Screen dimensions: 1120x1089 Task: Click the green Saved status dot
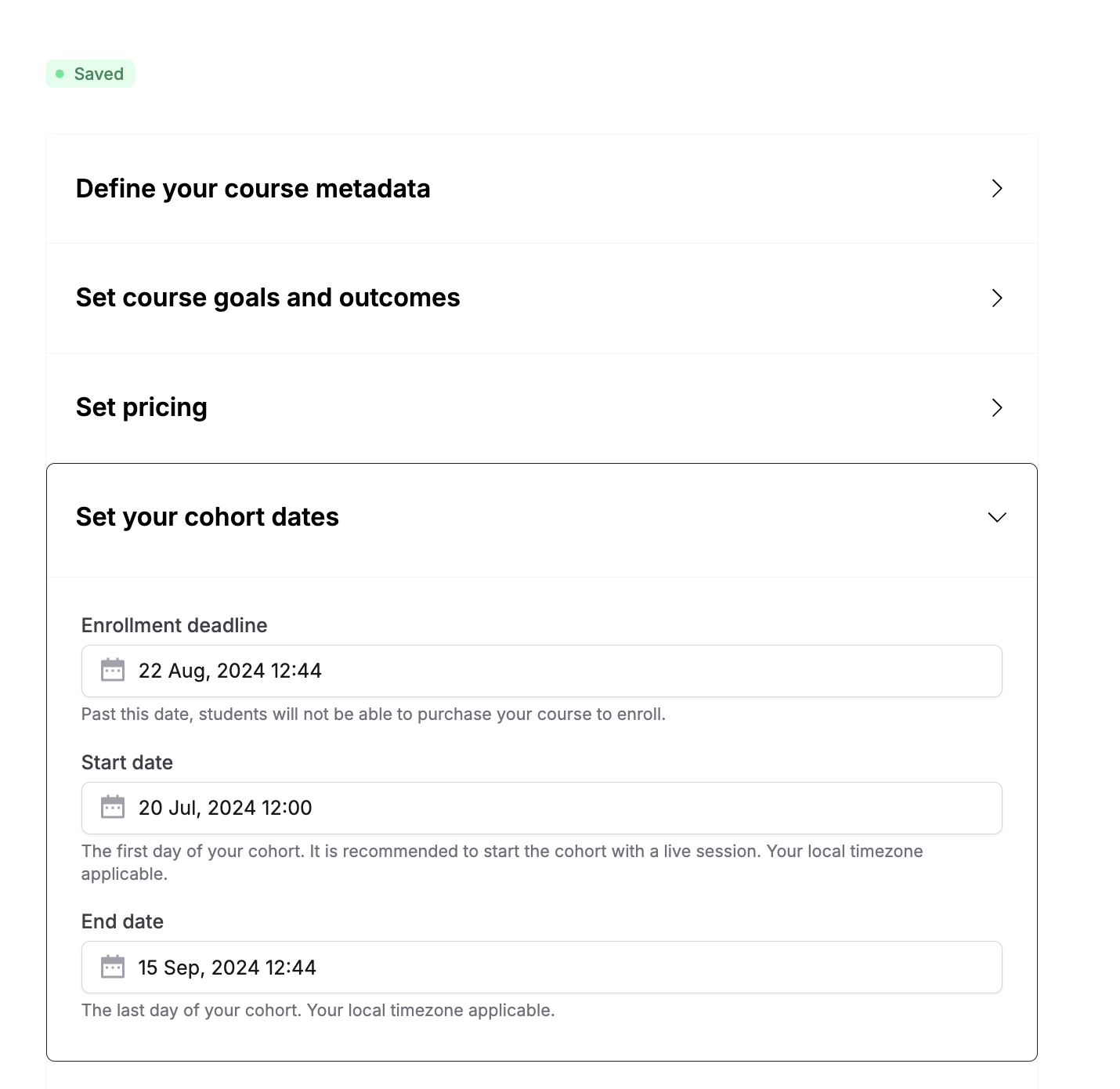coord(60,74)
